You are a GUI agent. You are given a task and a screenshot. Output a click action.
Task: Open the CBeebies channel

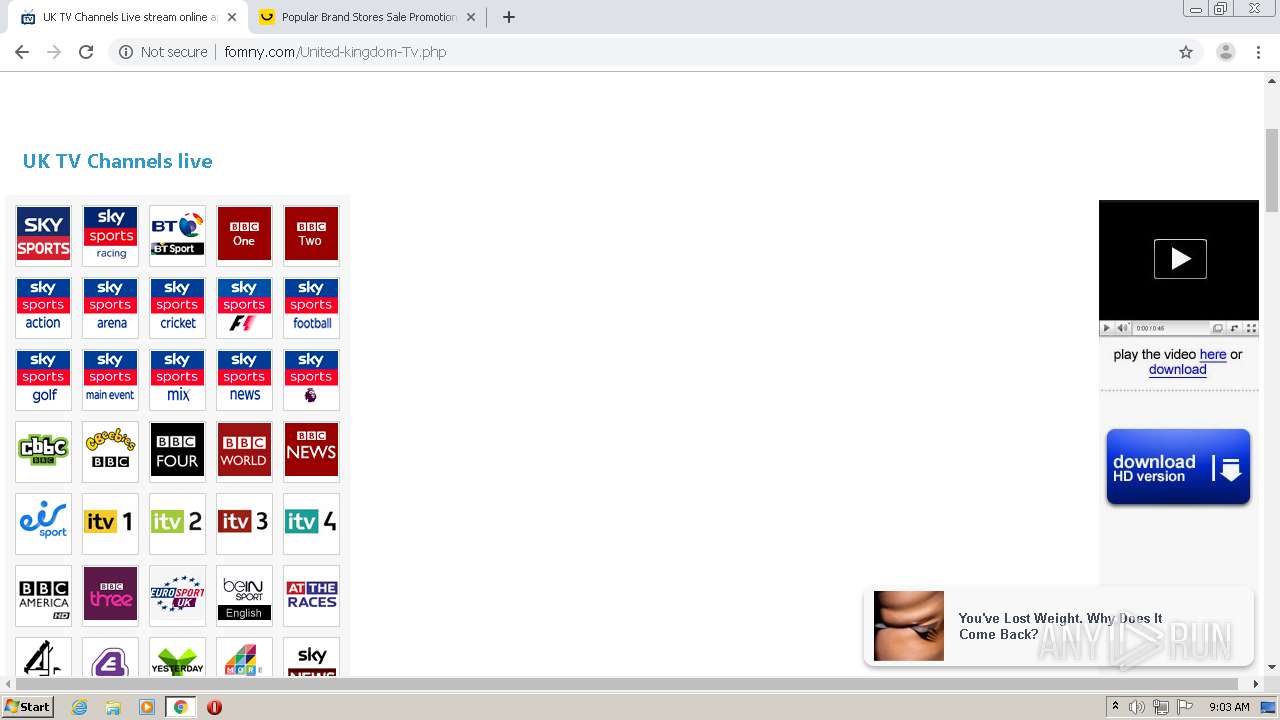tap(110, 452)
